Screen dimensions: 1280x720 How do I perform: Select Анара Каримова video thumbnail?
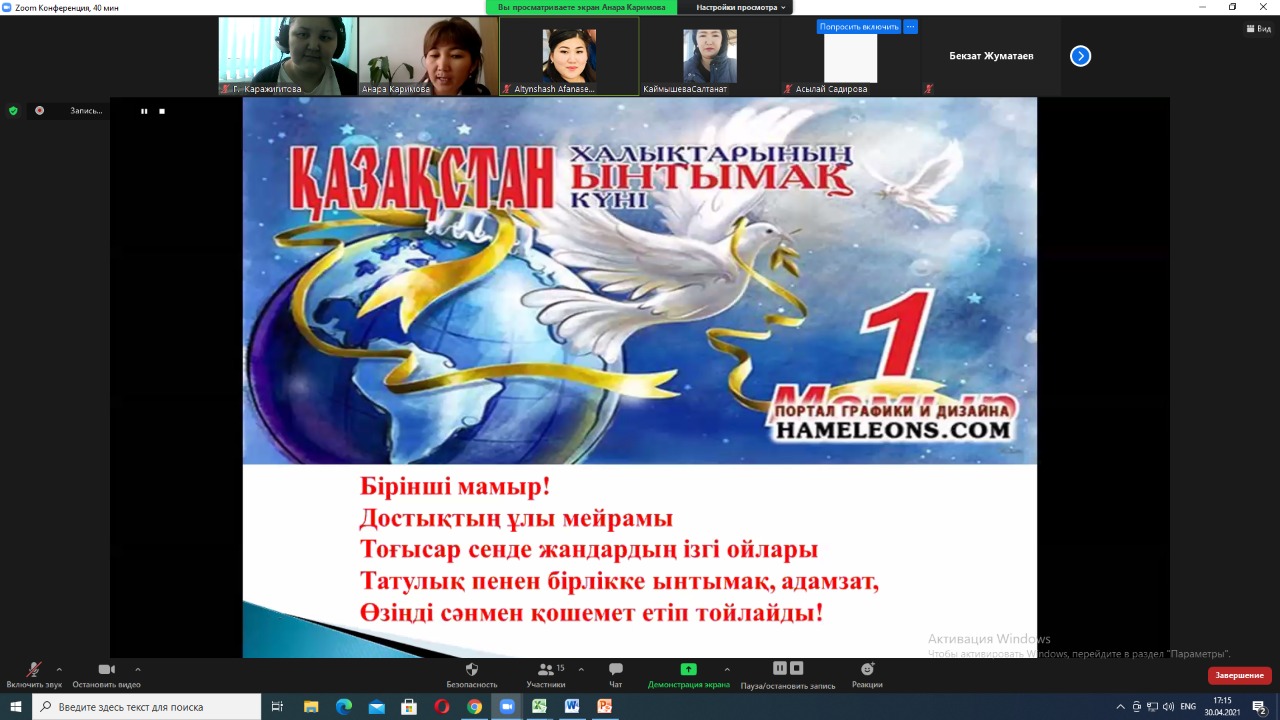click(428, 56)
